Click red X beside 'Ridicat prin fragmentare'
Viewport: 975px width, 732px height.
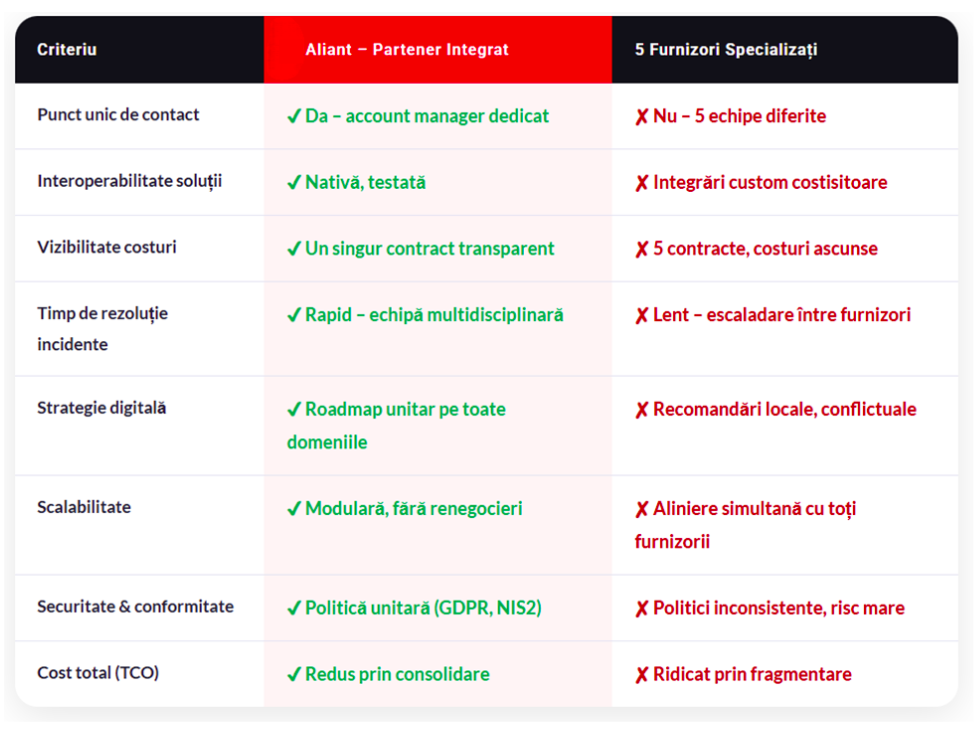click(x=642, y=675)
